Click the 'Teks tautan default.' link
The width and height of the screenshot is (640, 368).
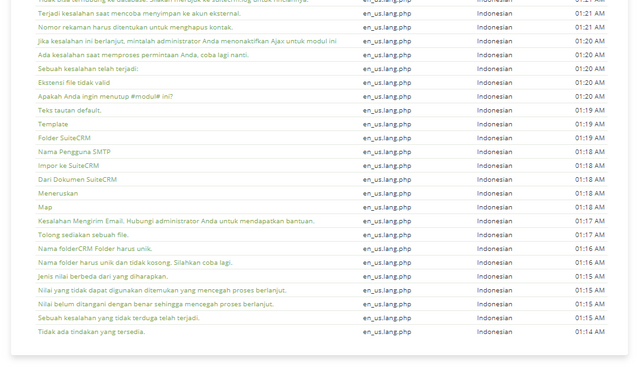point(69,111)
